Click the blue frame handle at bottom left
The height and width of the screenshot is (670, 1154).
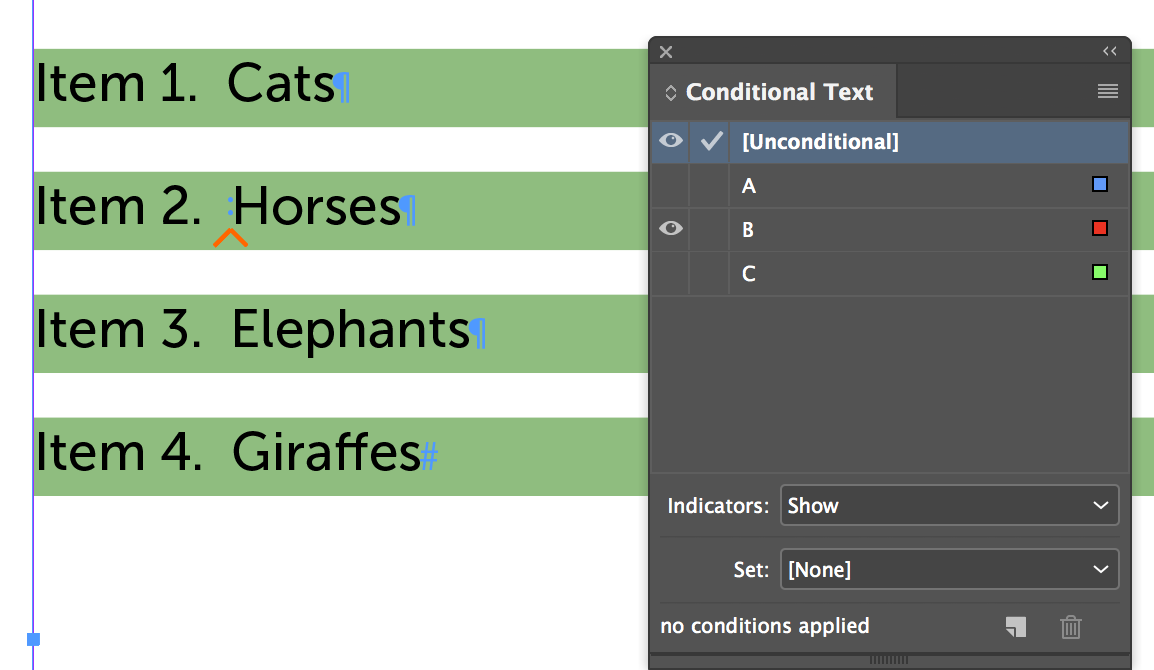tap(33, 639)
